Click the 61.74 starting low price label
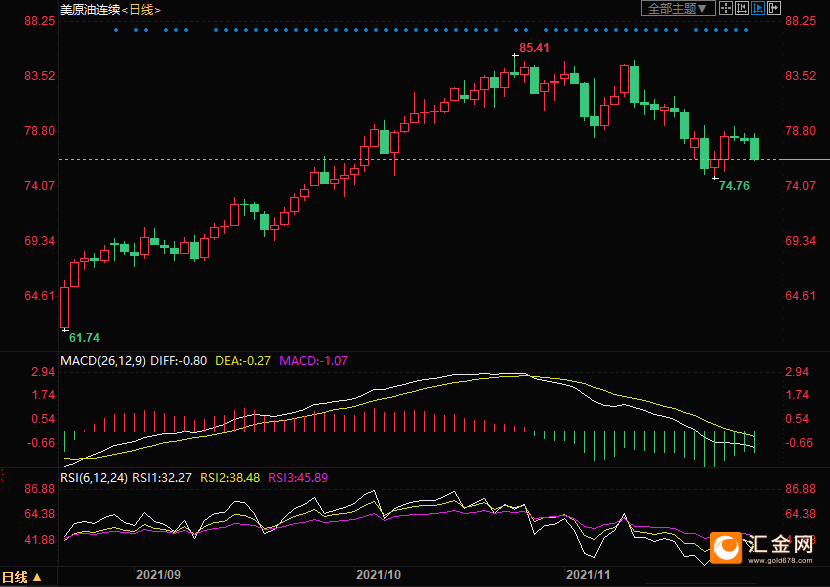 click(85, 337)
